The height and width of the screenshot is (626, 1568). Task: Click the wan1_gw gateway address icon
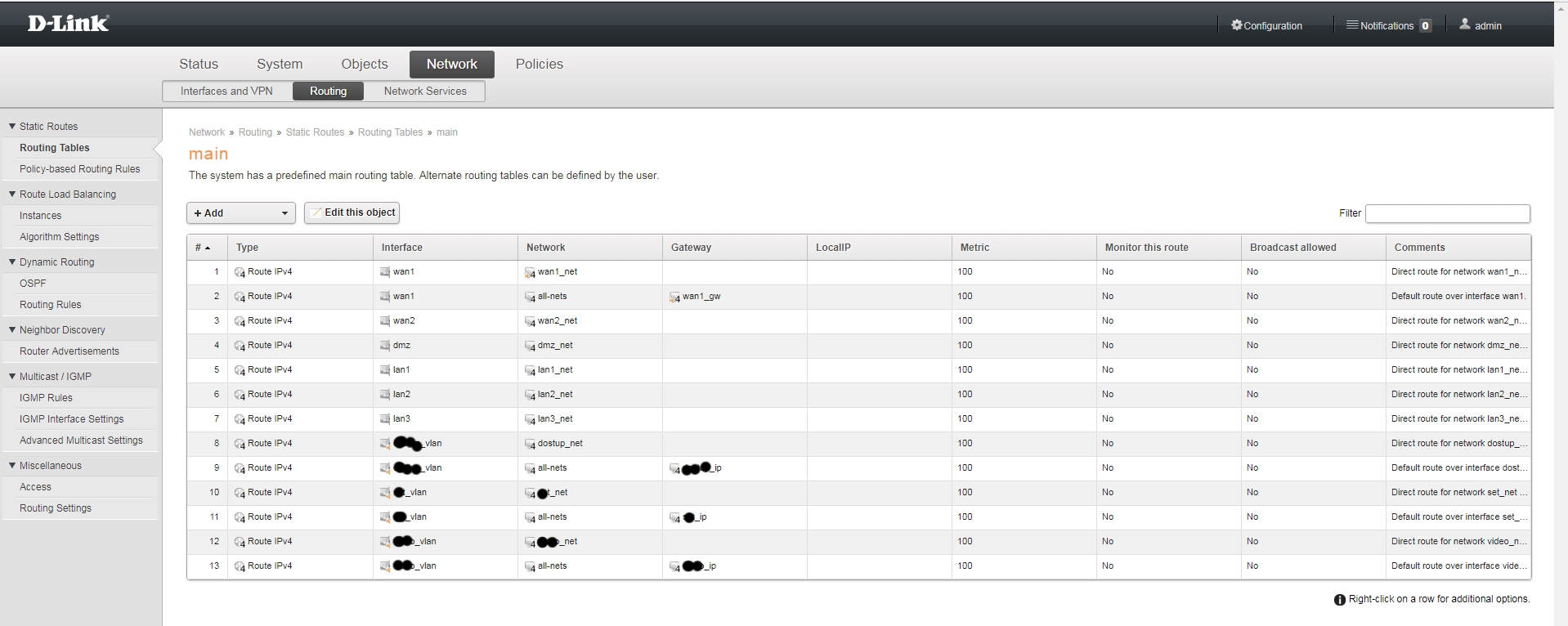pos(674,297)
